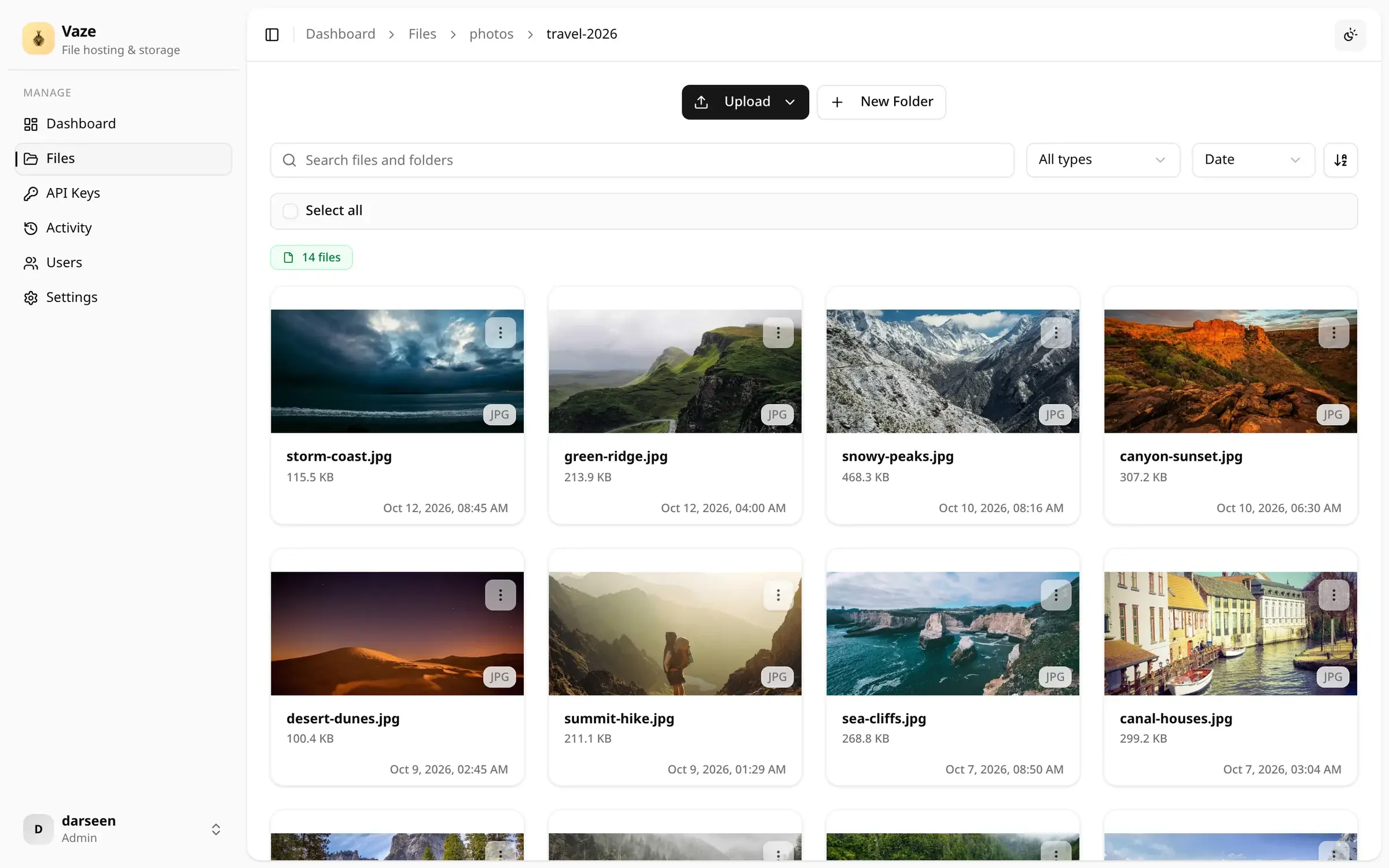Open API Keys in the sidebar
This screenshot has width=1389, height=868.
click(x=123, y=193)
